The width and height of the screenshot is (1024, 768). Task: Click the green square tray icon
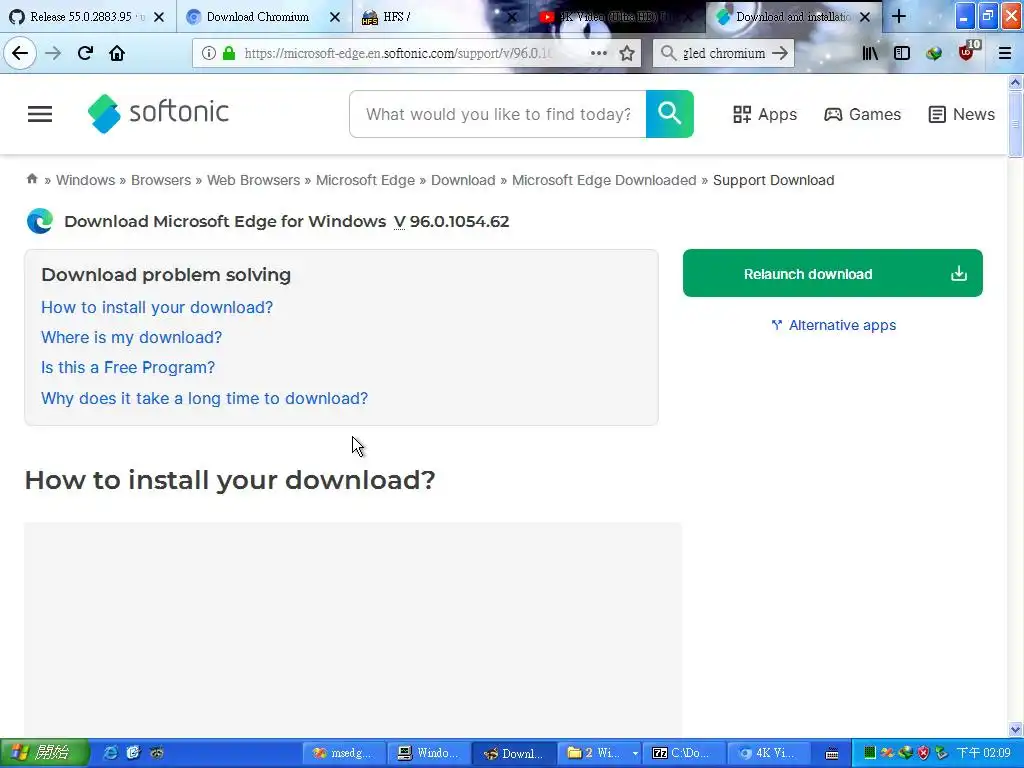(869, 753)
